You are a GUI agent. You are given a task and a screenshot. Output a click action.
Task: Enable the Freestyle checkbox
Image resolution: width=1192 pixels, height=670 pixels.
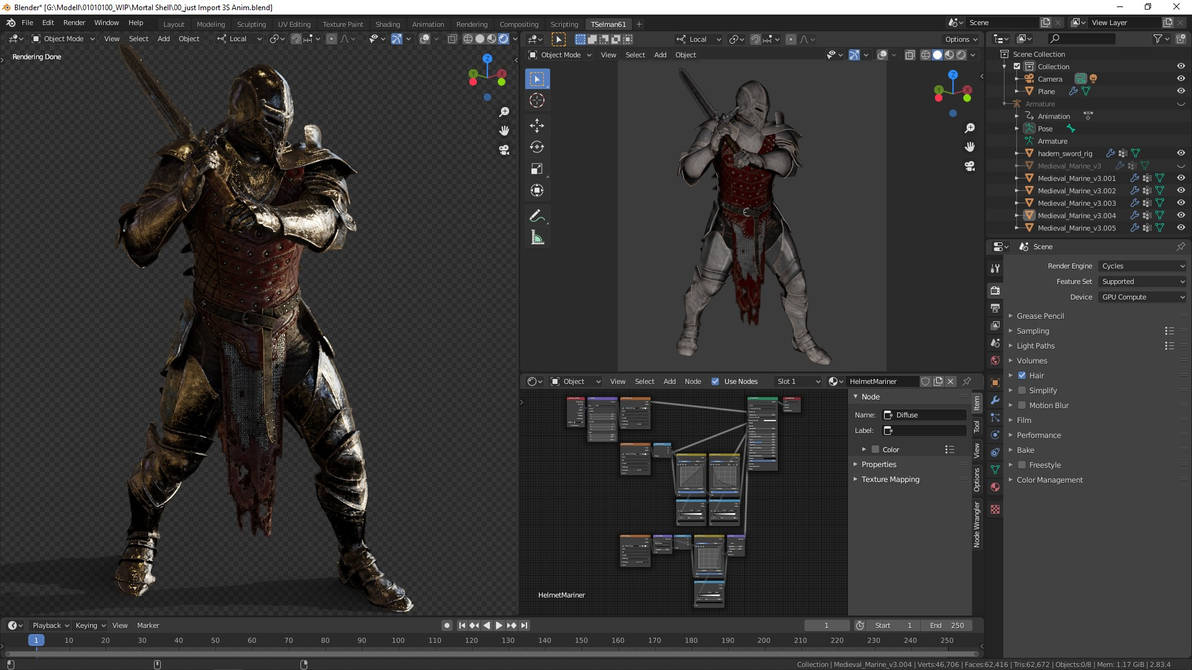[x=1022, y=465]
